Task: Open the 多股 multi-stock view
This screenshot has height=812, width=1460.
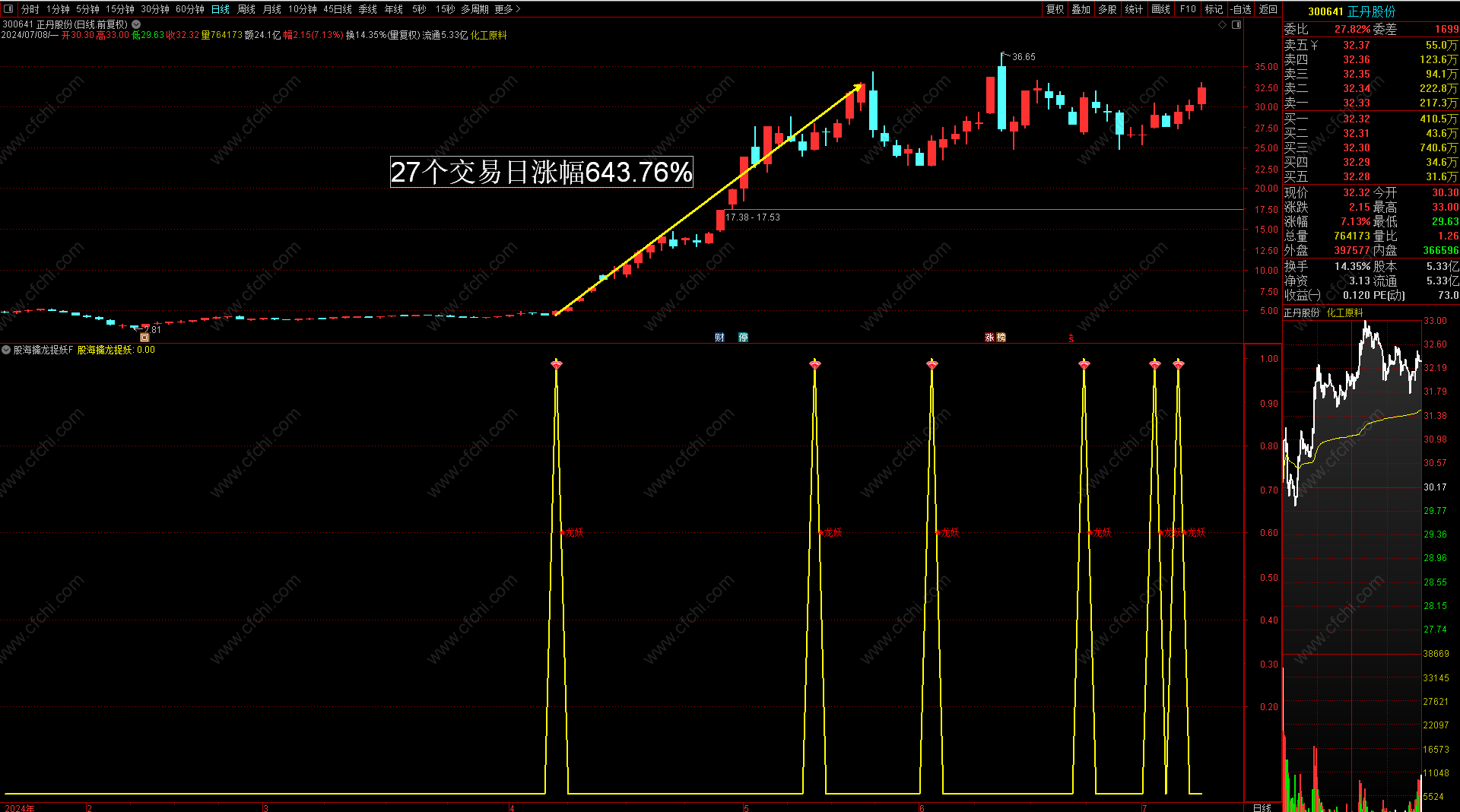Action: tap(1108, 9)
